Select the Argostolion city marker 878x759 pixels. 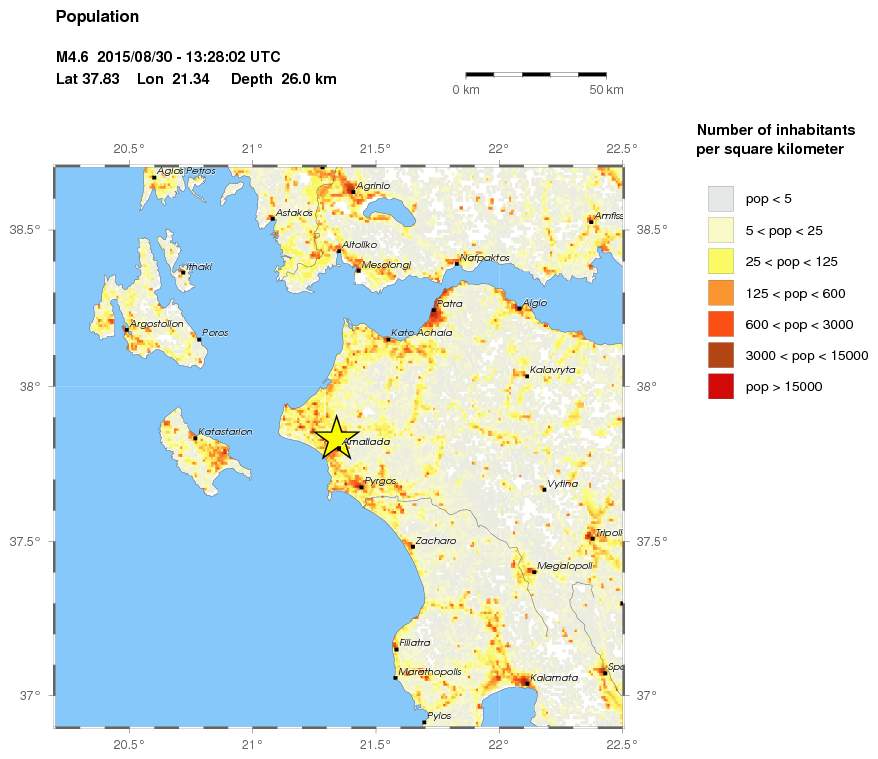pyautogui.click(x=126, y=329)
